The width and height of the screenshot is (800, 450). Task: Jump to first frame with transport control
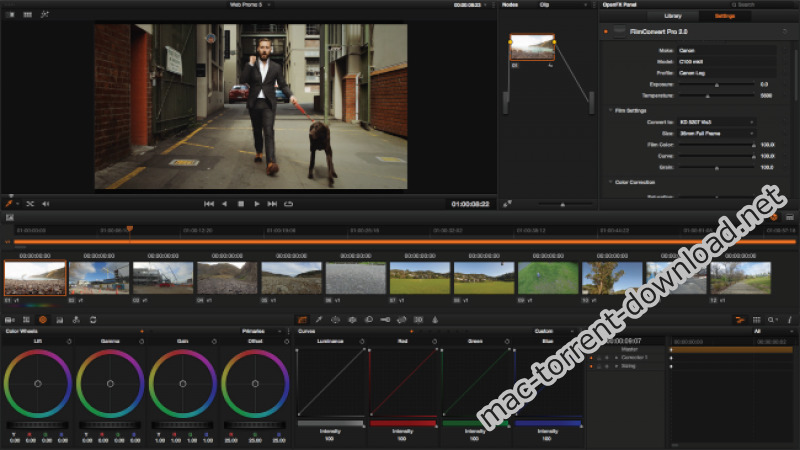(208, 203)
